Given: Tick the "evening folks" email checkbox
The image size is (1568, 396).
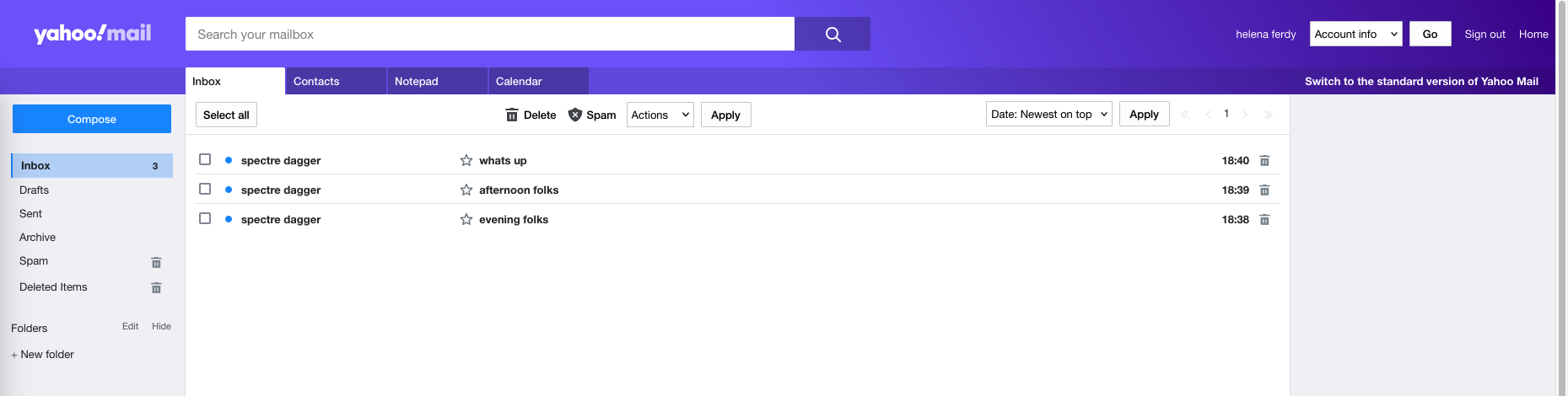Looking at the screenshot, I should click(205, 218).
